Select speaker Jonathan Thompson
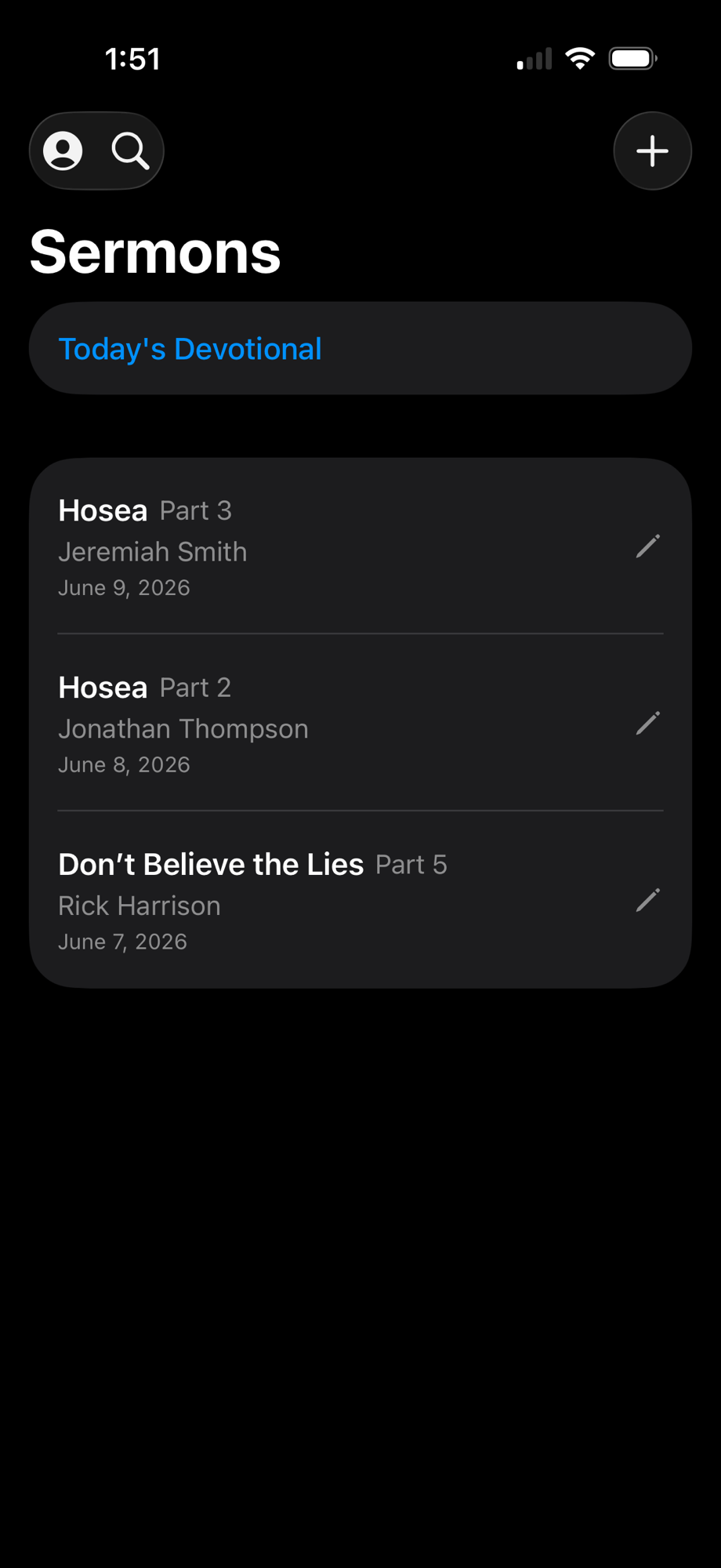Viewport: 721px width, 1568px height. tap(183, 729)
